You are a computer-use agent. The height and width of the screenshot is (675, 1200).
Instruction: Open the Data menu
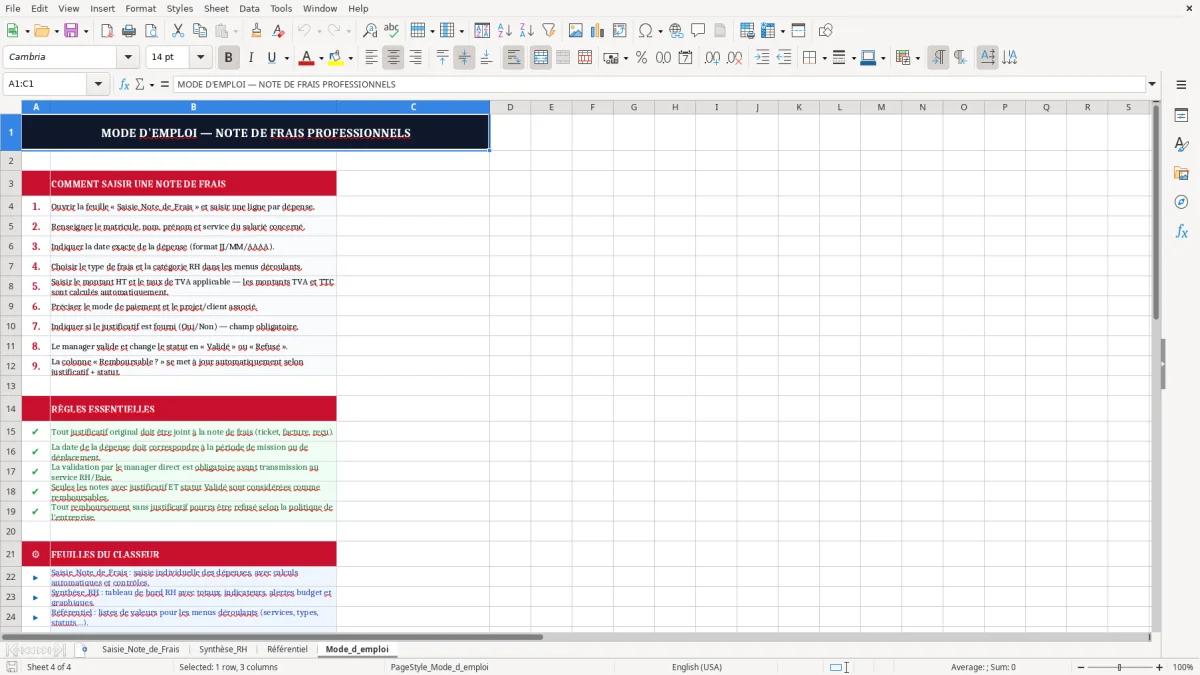point(249,8)
